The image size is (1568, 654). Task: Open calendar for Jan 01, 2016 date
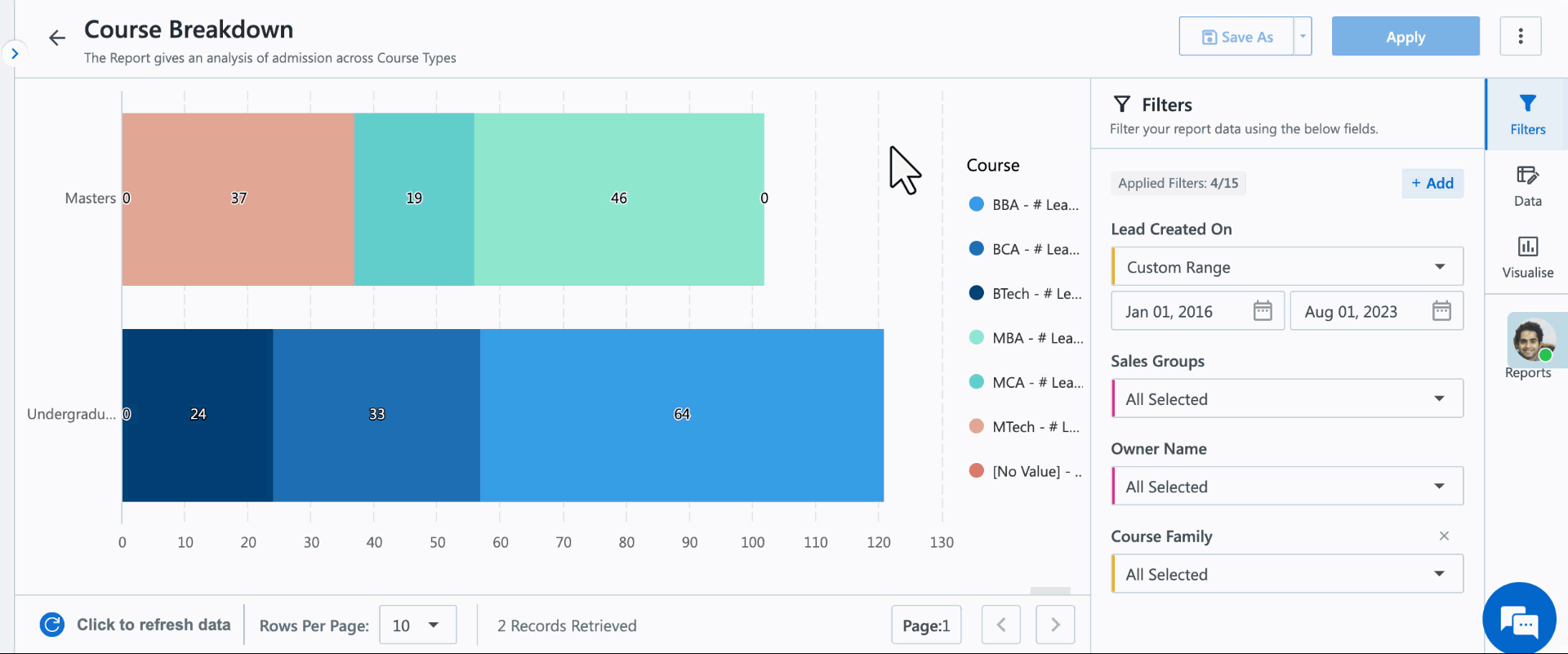(x=1263, y=311)
